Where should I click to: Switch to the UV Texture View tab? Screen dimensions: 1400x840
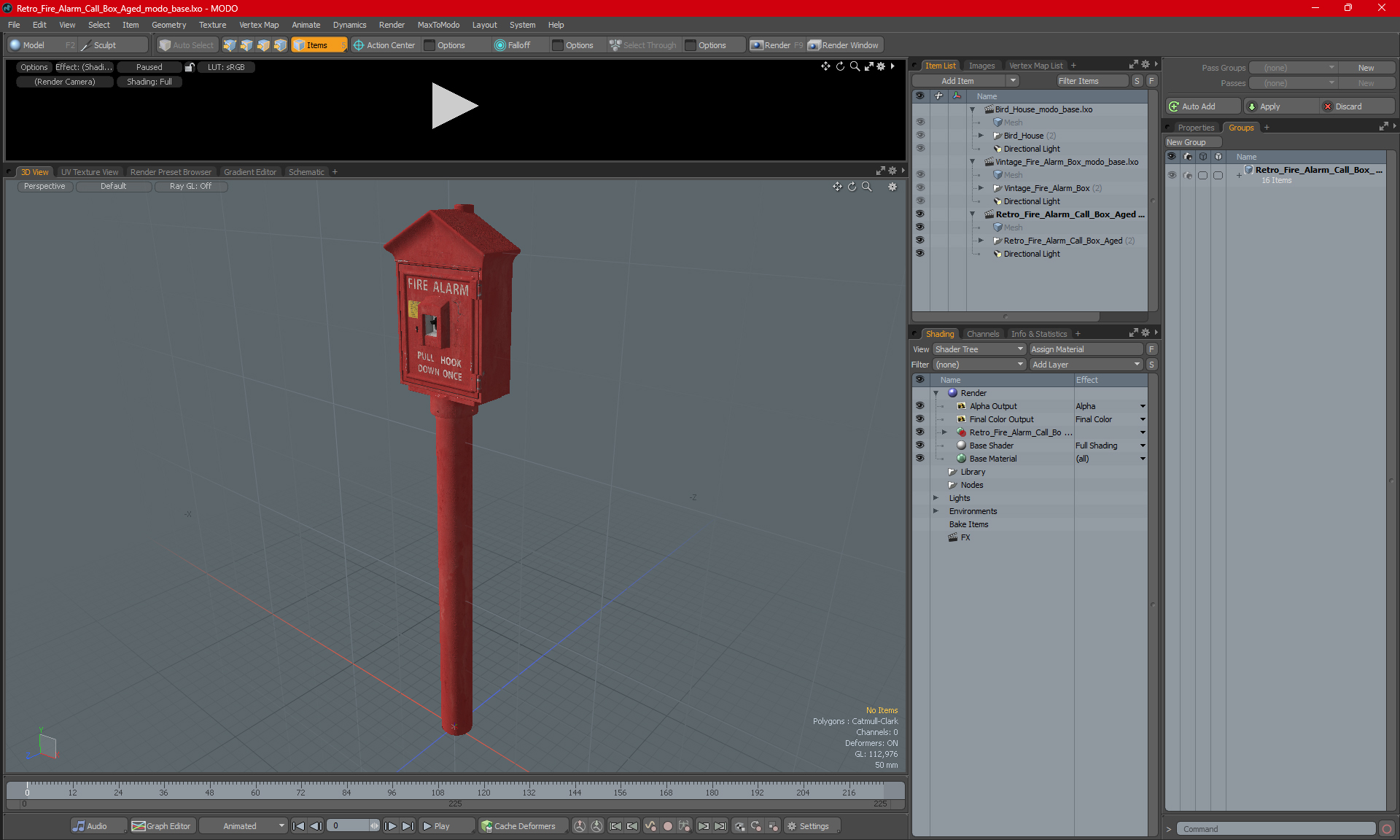[88, 172]
